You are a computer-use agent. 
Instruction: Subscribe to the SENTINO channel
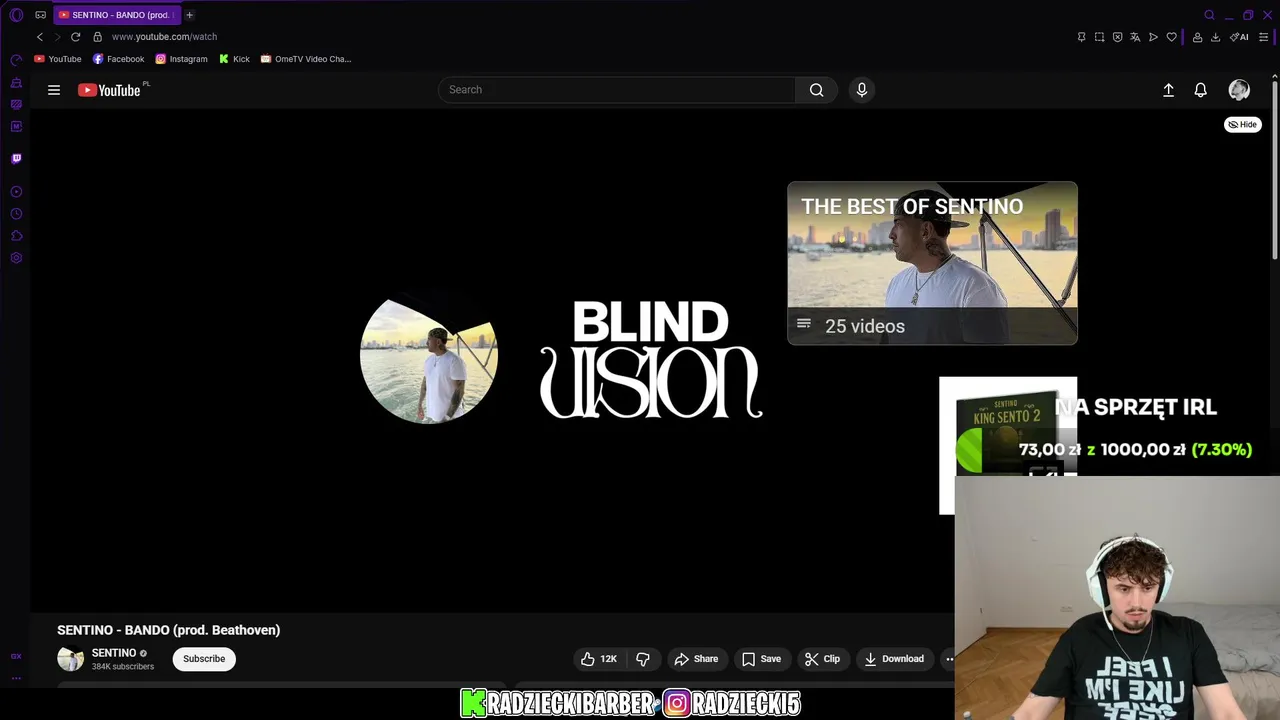click(204, 659)
